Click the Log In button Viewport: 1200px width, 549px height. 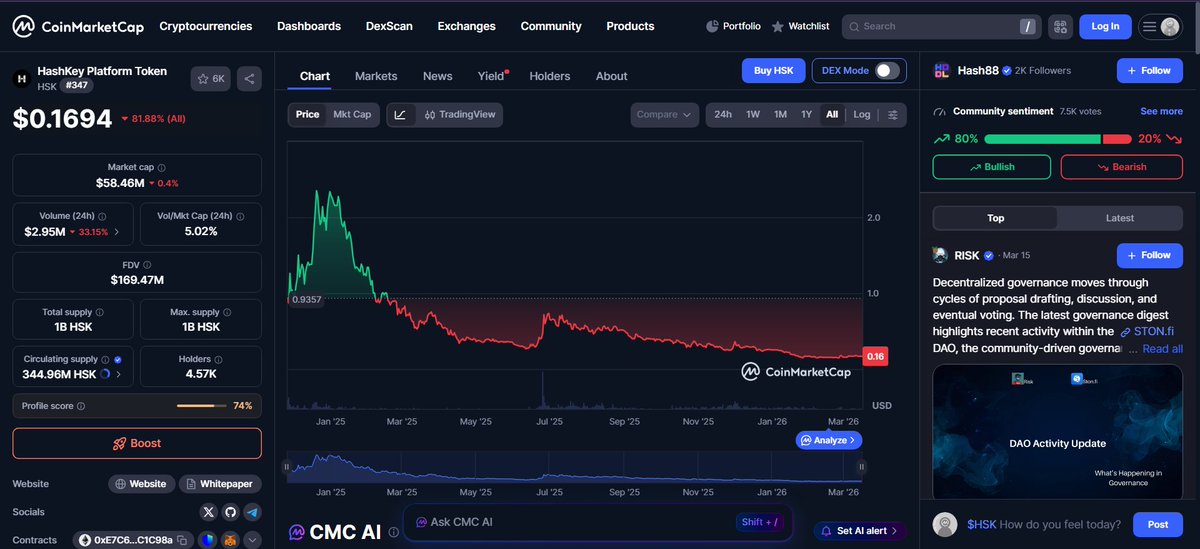(x=1105, y=26)
